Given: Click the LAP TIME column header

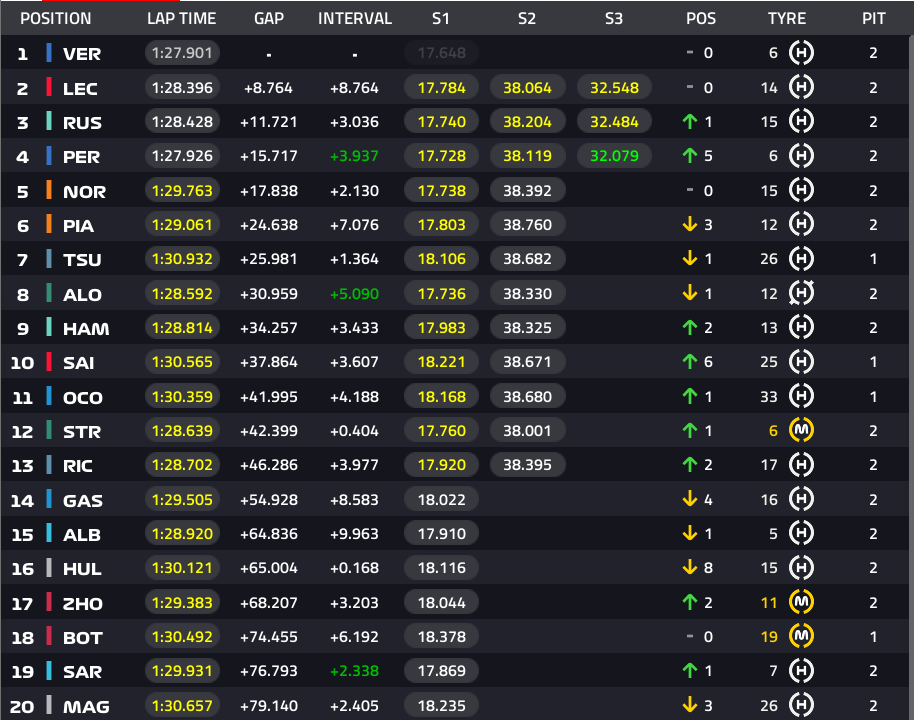Looking at the screenshot, I should coord(181,19).
